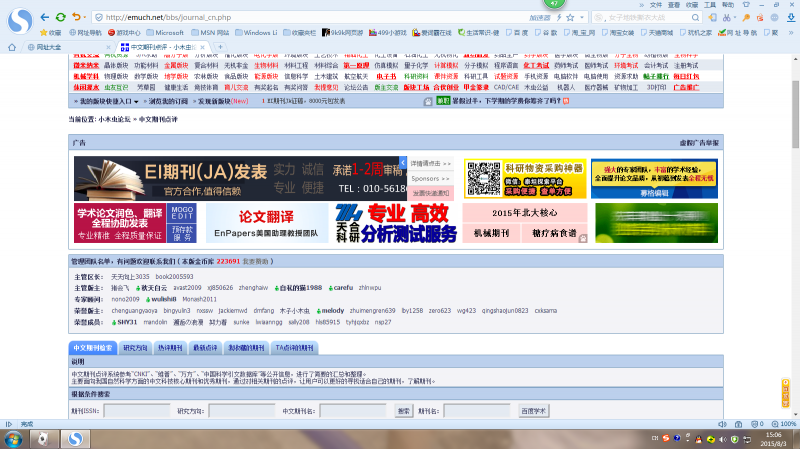Screen dimensions: 800x449
Task: Click the QR code advertisement image
Action: [x=484, y=179]
